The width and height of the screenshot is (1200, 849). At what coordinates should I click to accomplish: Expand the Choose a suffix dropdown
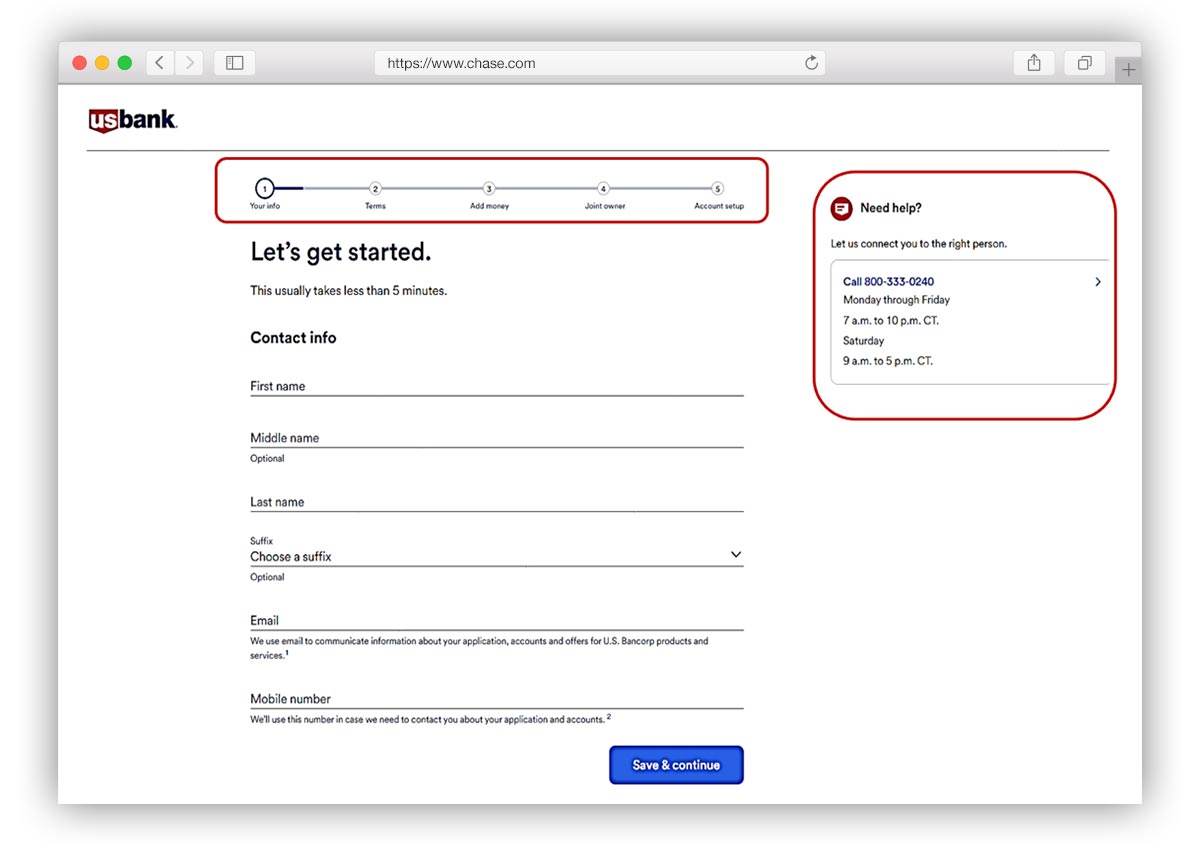[496, 556]
